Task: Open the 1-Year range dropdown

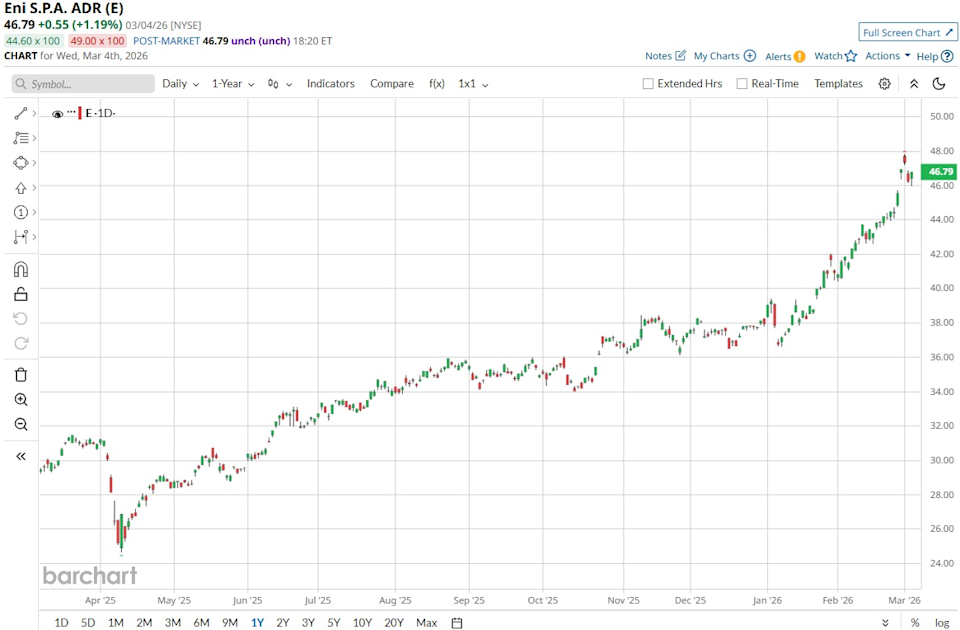Action: [x=230, y=84]
